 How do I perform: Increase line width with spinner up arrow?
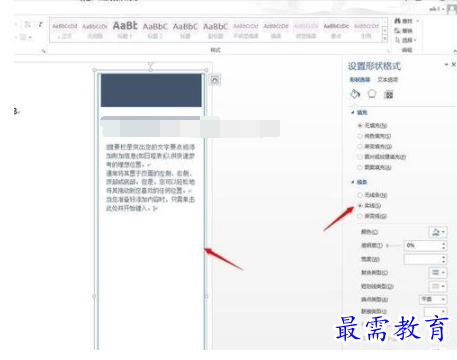(x=443, y=257)
